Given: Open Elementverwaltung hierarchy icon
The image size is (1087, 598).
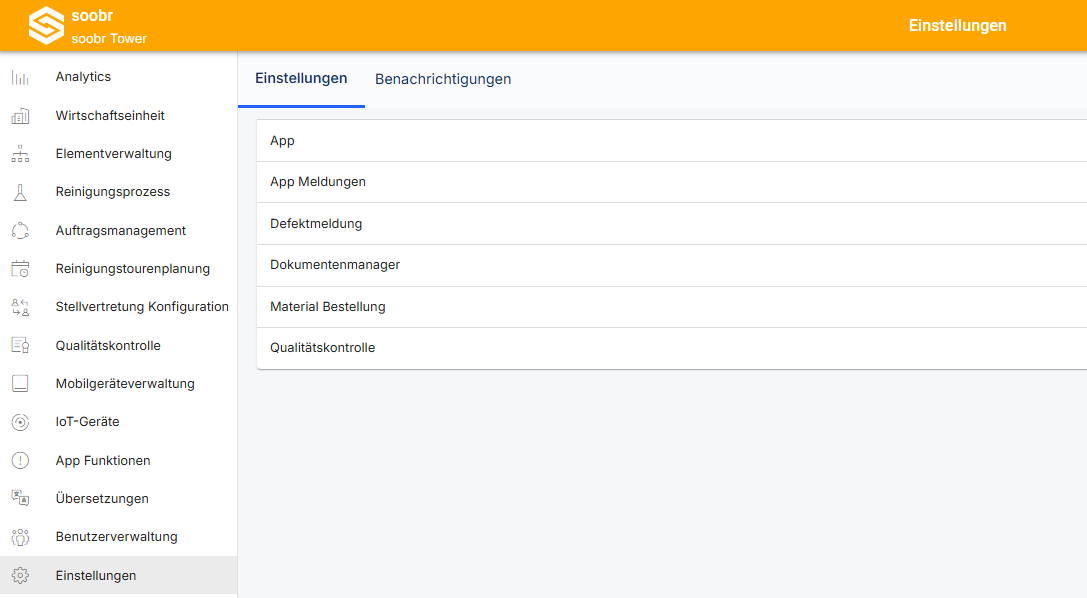Looking at the screenshot, I should pos(20,154).
